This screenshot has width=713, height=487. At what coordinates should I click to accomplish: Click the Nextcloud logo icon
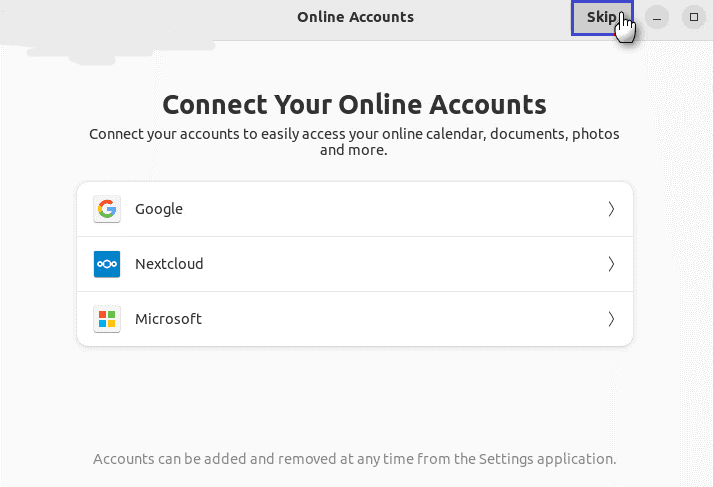tap(107, 264)
